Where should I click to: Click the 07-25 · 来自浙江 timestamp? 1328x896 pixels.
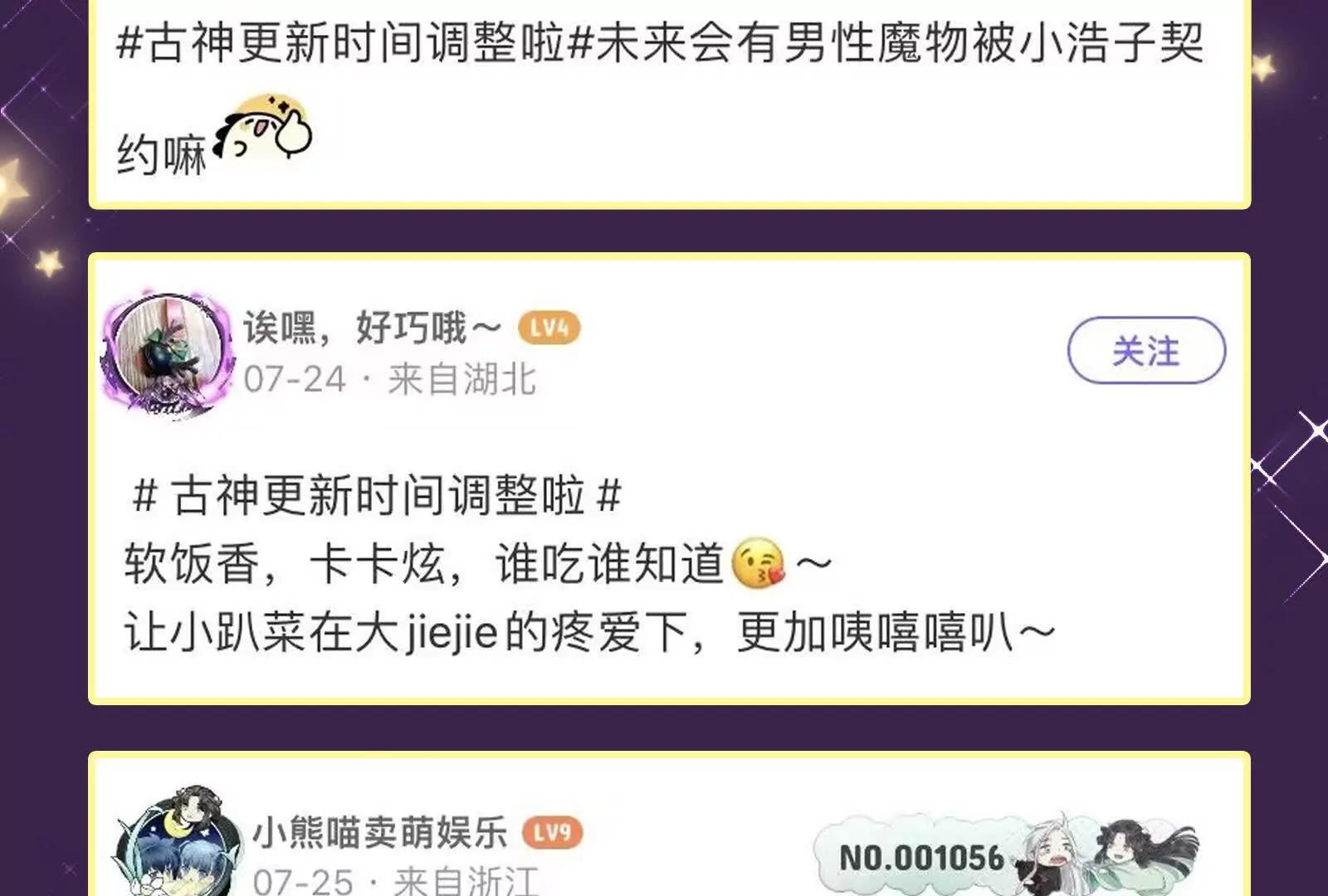pos(396,880)
